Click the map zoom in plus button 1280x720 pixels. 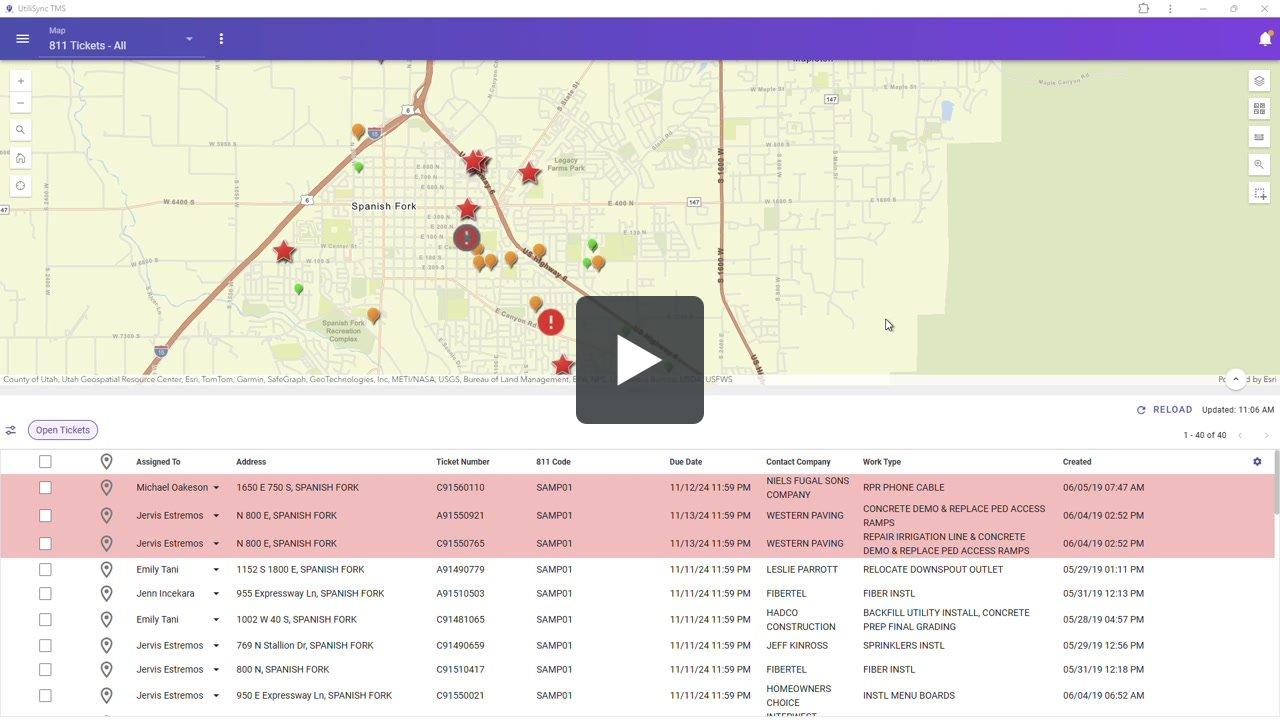(x=20, y=81)
